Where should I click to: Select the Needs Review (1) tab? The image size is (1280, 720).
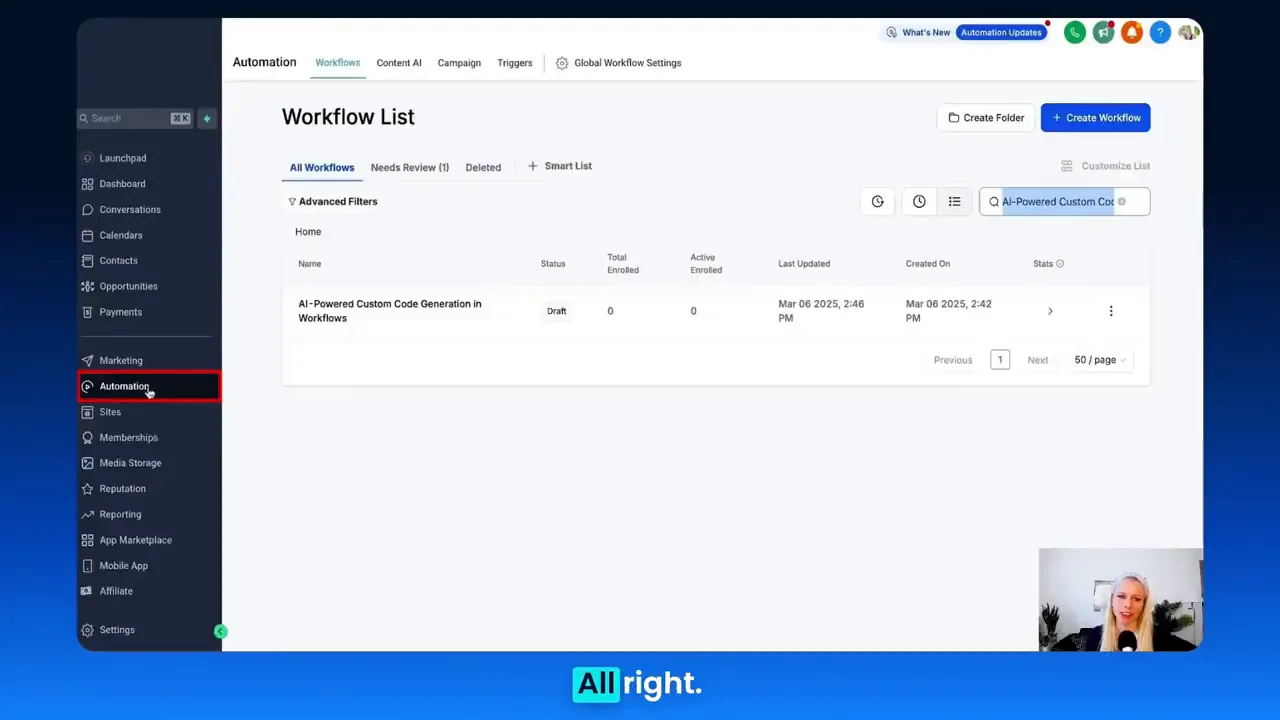pyautogui.click(x=410, y=167)
